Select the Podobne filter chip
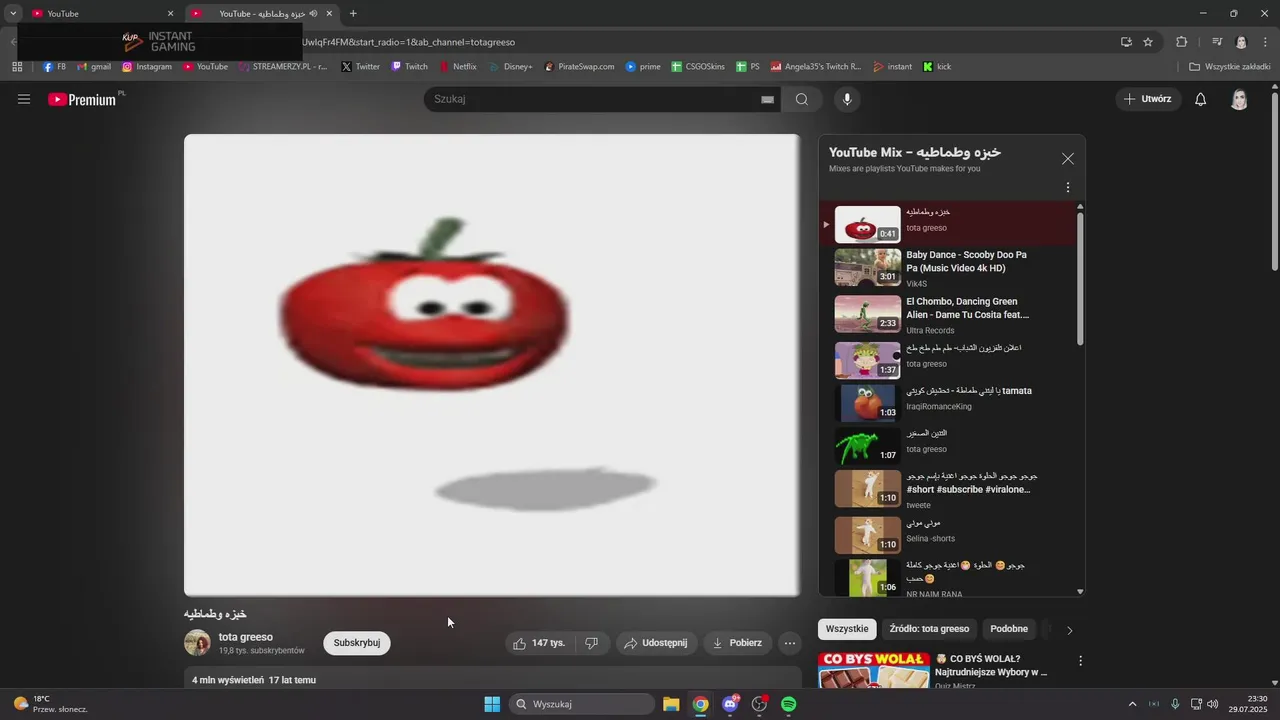 1009,629
